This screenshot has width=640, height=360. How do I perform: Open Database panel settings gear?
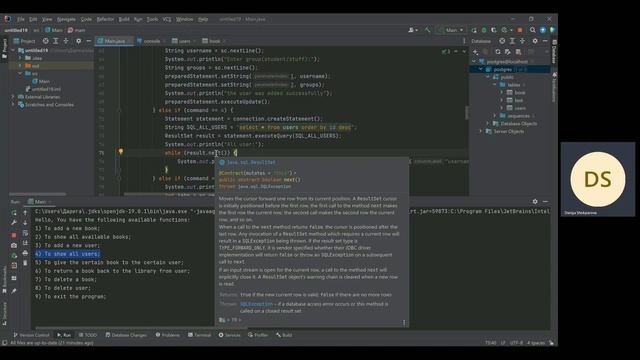(x=535, y=41)
